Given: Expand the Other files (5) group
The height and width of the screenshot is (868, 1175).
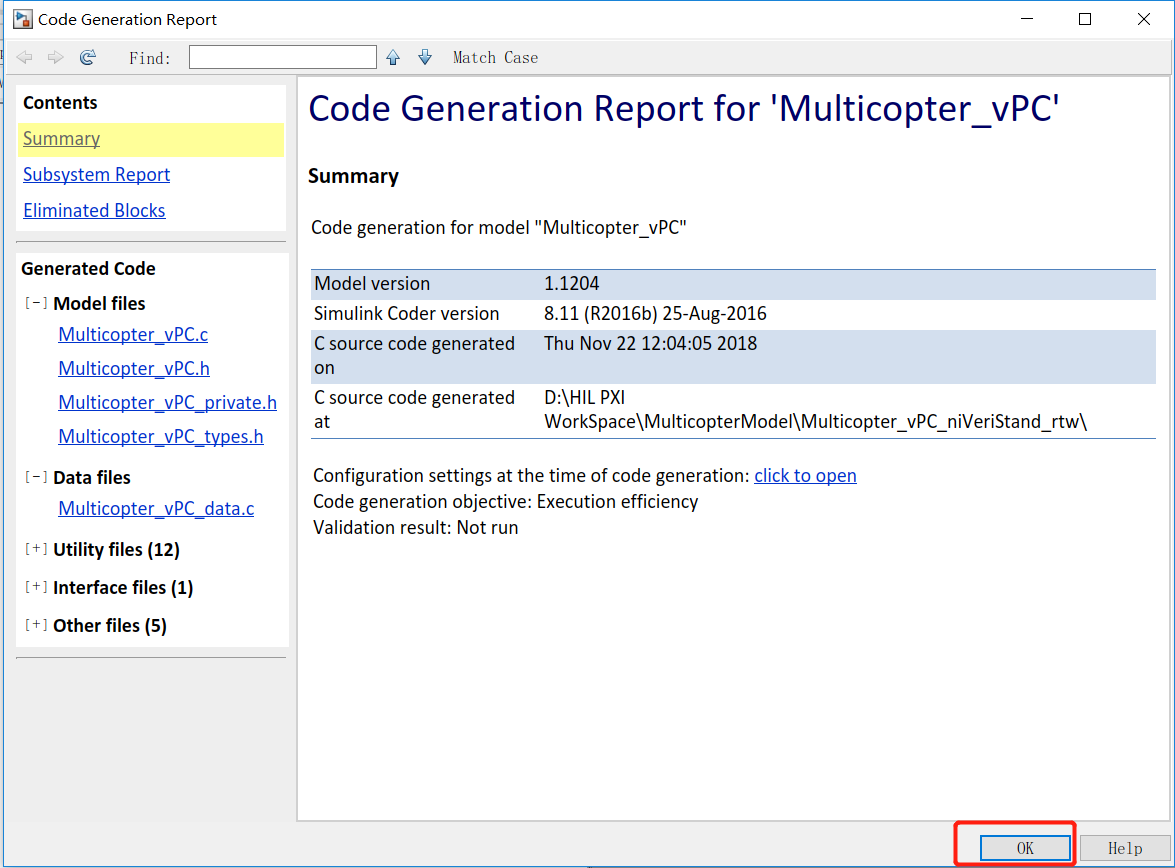Looking at the screenshot, I should point(36,624).
